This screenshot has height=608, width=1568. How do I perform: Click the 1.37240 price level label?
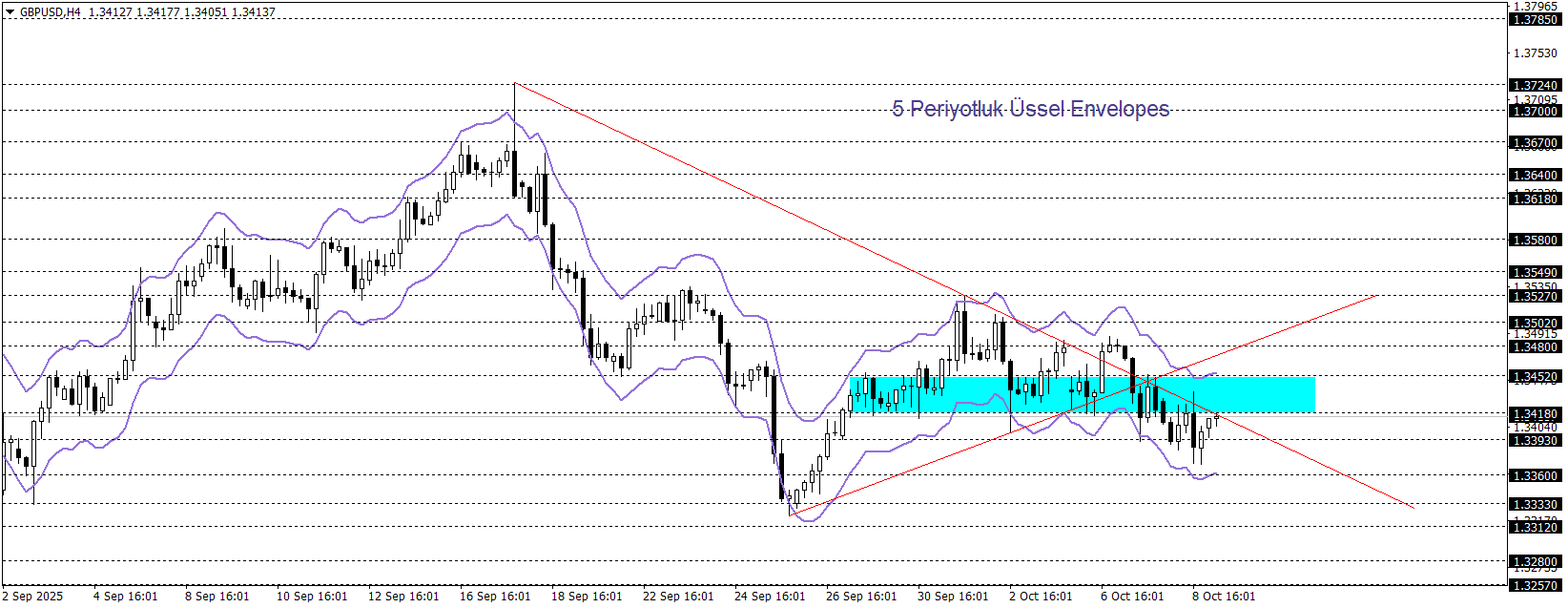click(x=1535, y=85)
